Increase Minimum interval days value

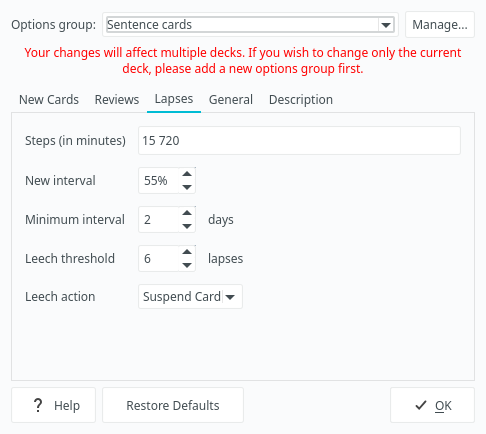[187, 213]
